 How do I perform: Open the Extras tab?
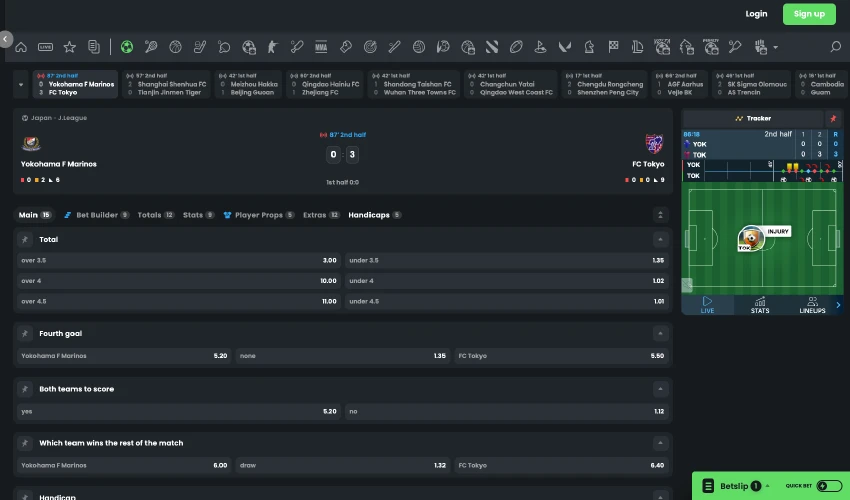(321, 215)
